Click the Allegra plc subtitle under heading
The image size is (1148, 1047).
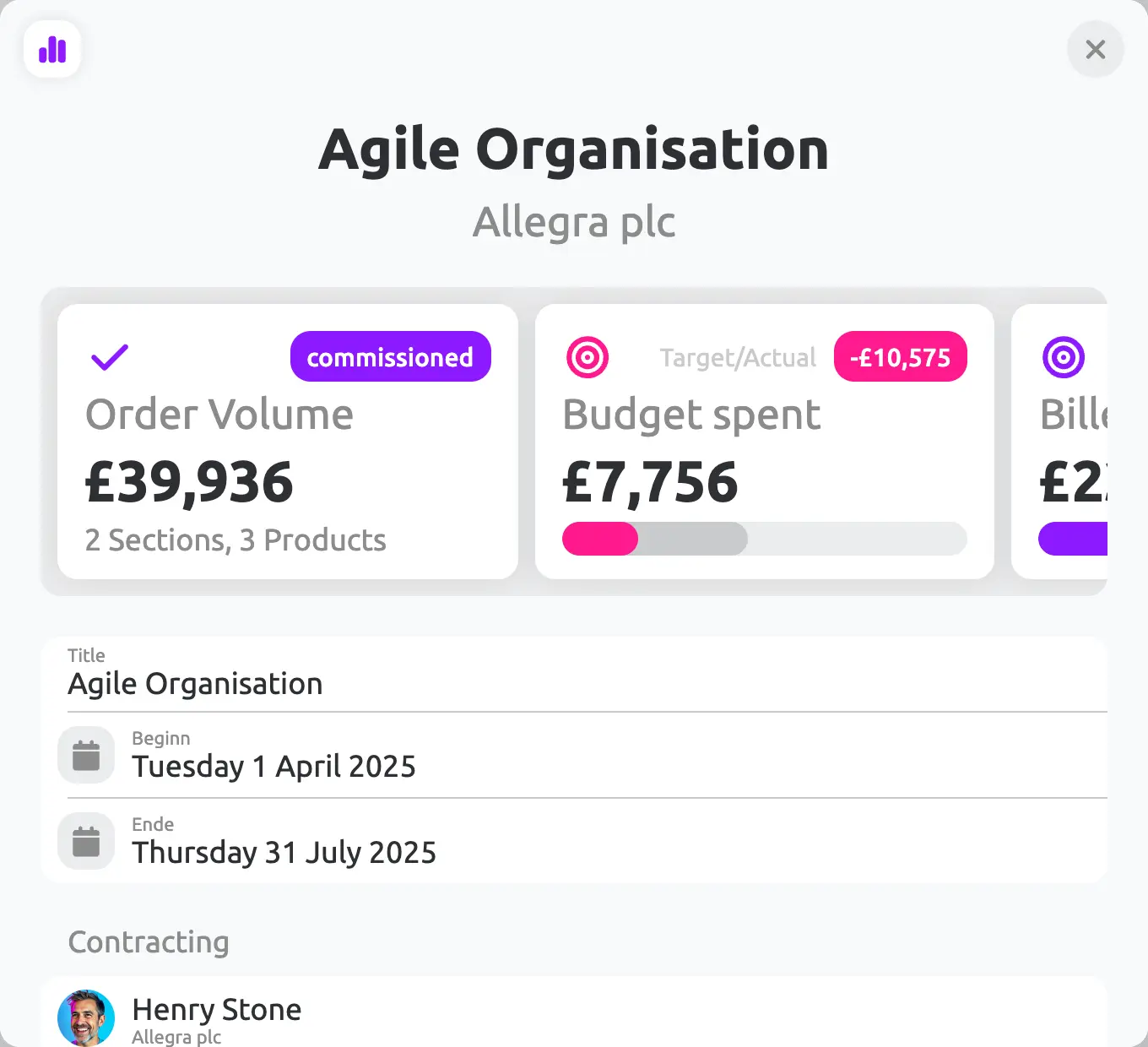(574, 223)
